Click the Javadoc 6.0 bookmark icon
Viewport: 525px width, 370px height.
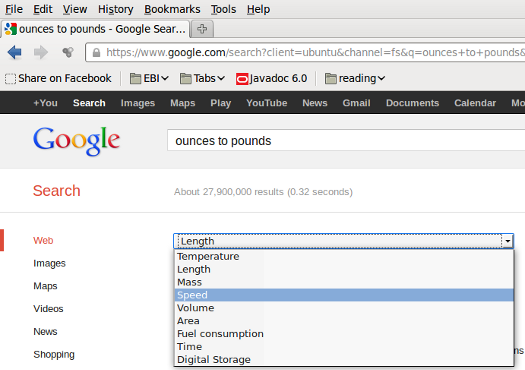tap(242, 79)
